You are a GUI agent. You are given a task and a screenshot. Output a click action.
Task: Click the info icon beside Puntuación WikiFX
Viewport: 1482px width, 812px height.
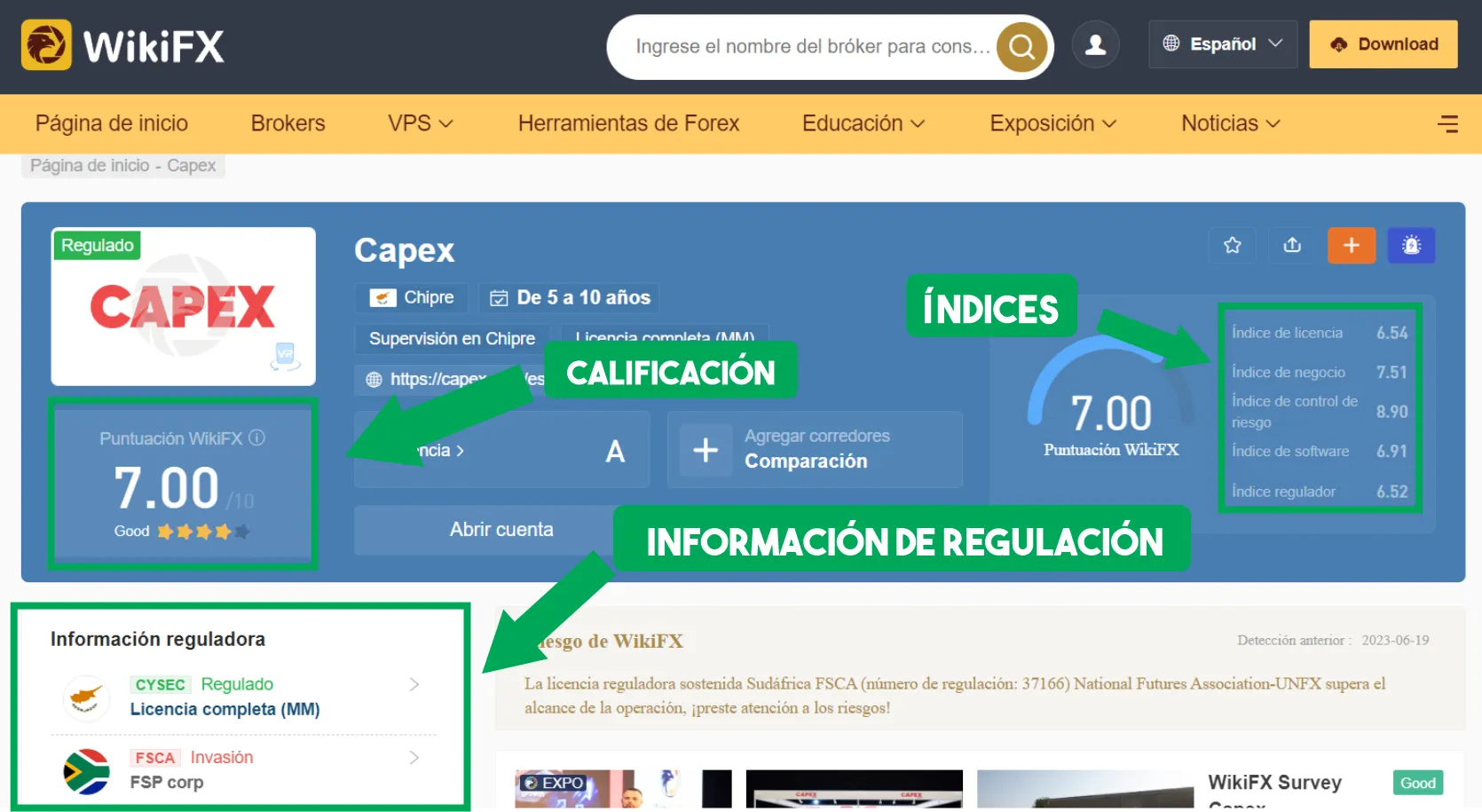point(256,438)
